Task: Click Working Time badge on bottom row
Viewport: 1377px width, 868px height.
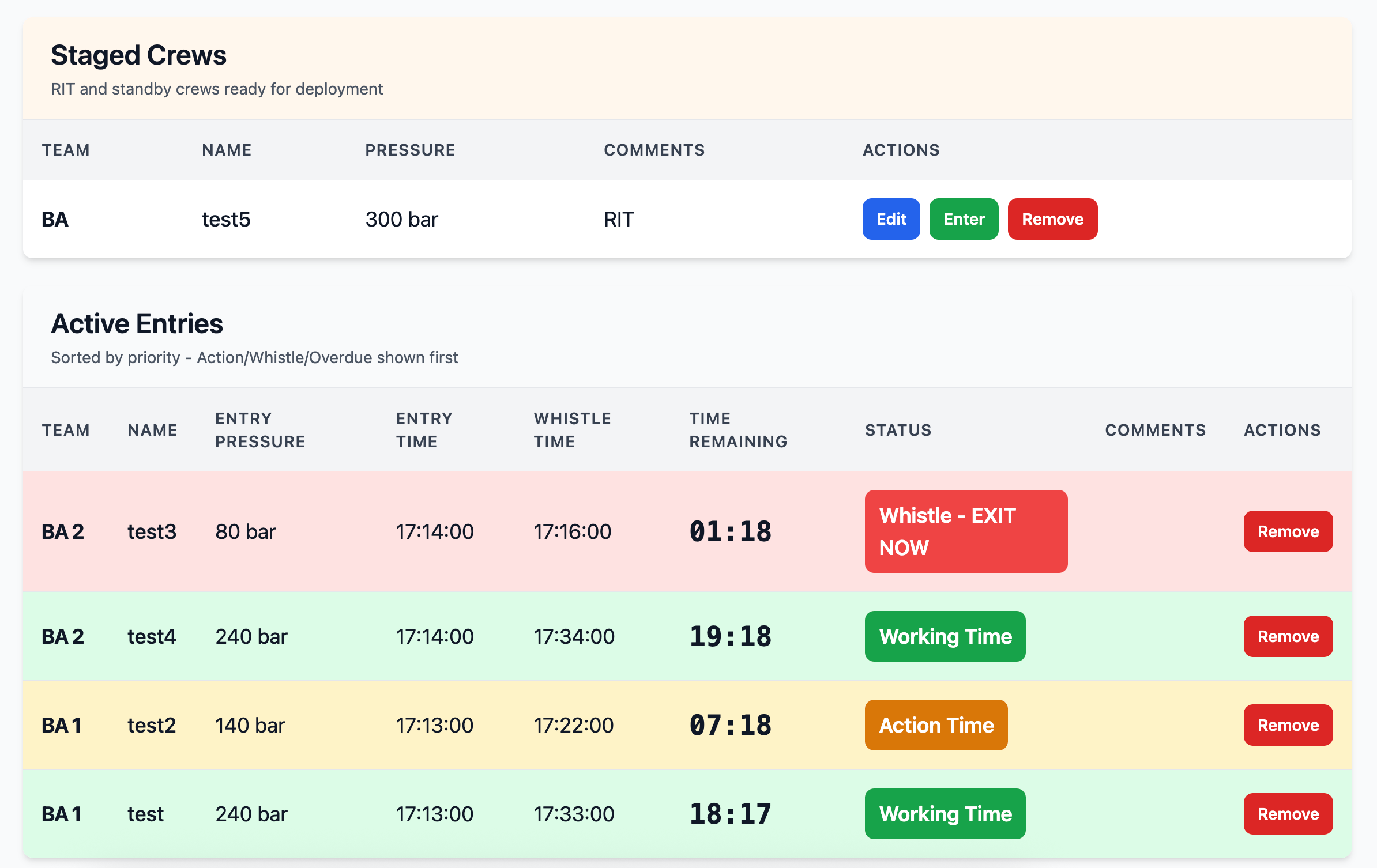Action: pos(945,814)
